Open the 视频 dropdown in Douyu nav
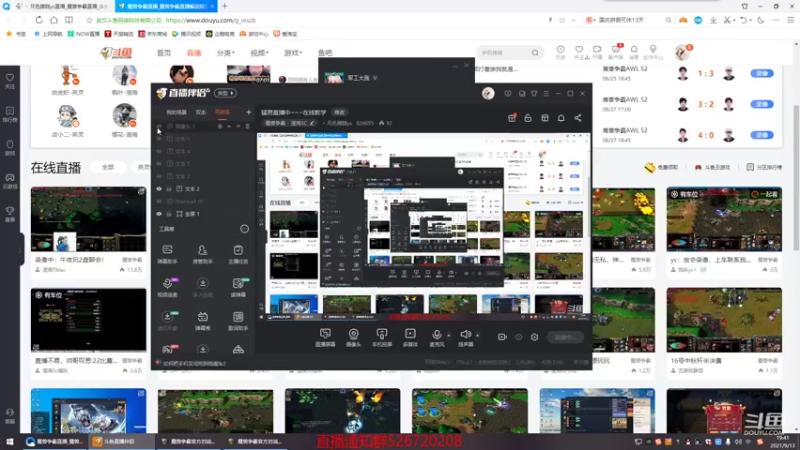 click(259, 53)
